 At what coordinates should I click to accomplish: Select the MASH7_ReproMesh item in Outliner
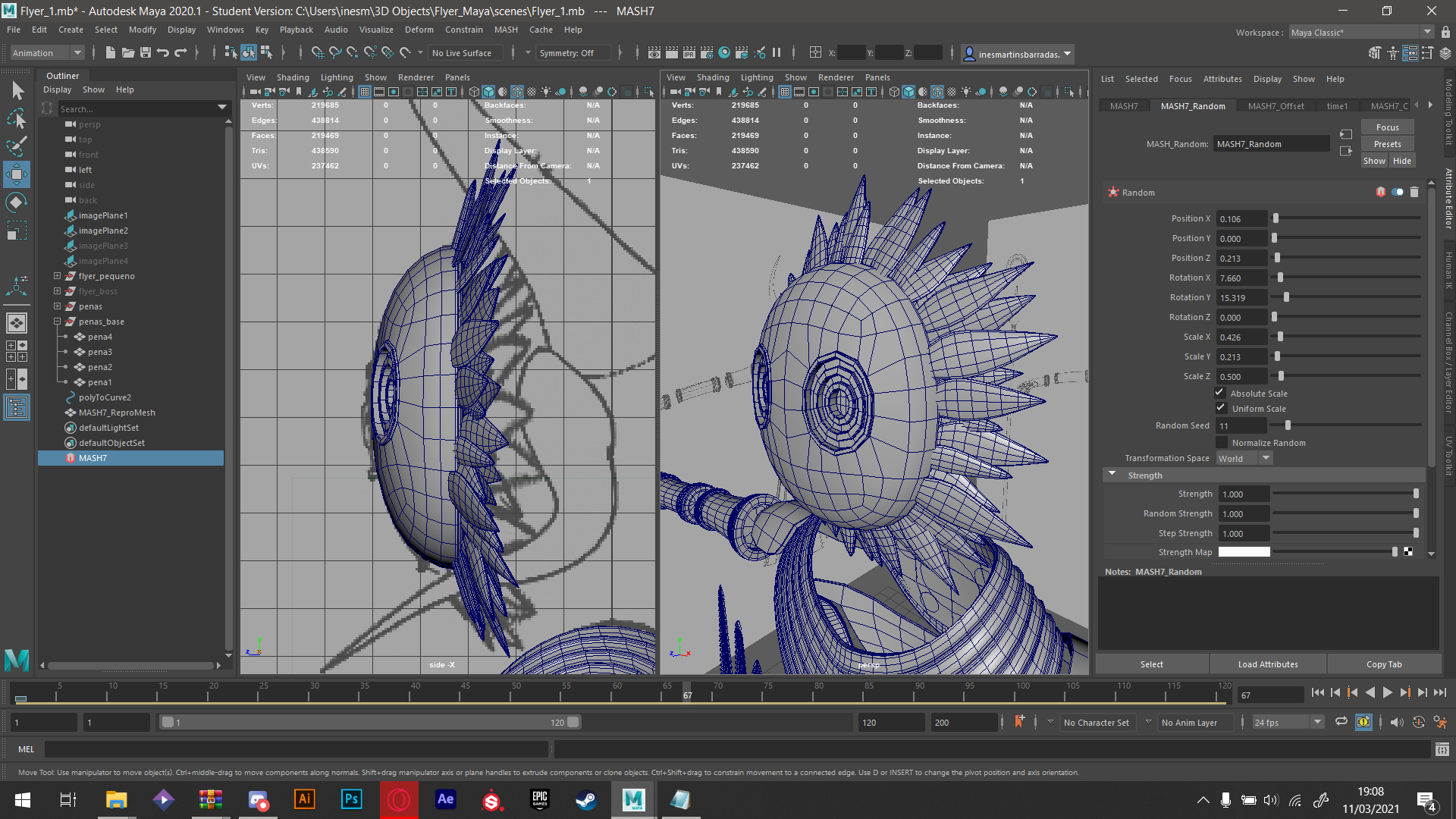tap(117, 413)
